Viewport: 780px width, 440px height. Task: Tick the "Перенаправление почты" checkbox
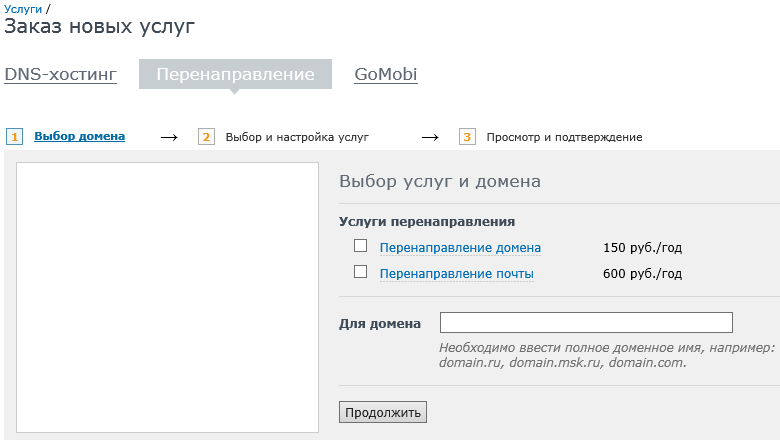point(361,272)
